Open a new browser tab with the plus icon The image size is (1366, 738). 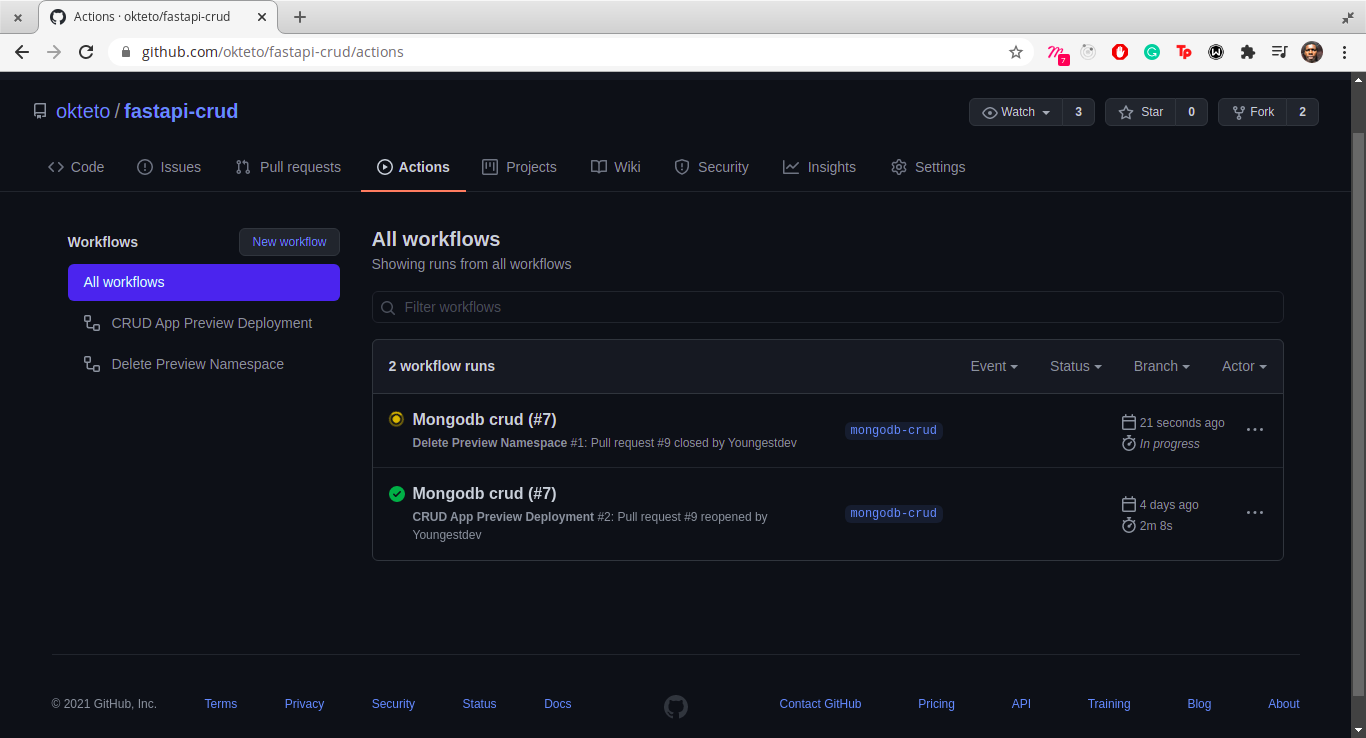pyautogui.click(x=300, y=17)
